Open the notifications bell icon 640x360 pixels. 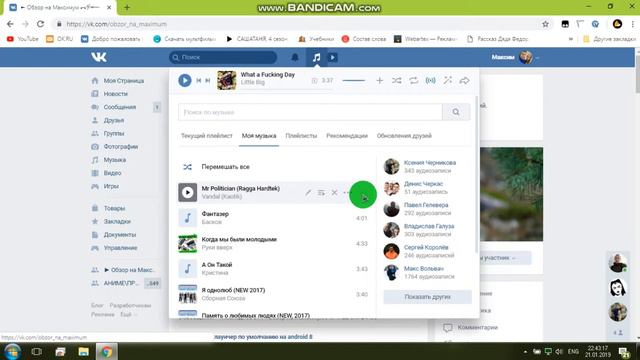coord(295,58)
